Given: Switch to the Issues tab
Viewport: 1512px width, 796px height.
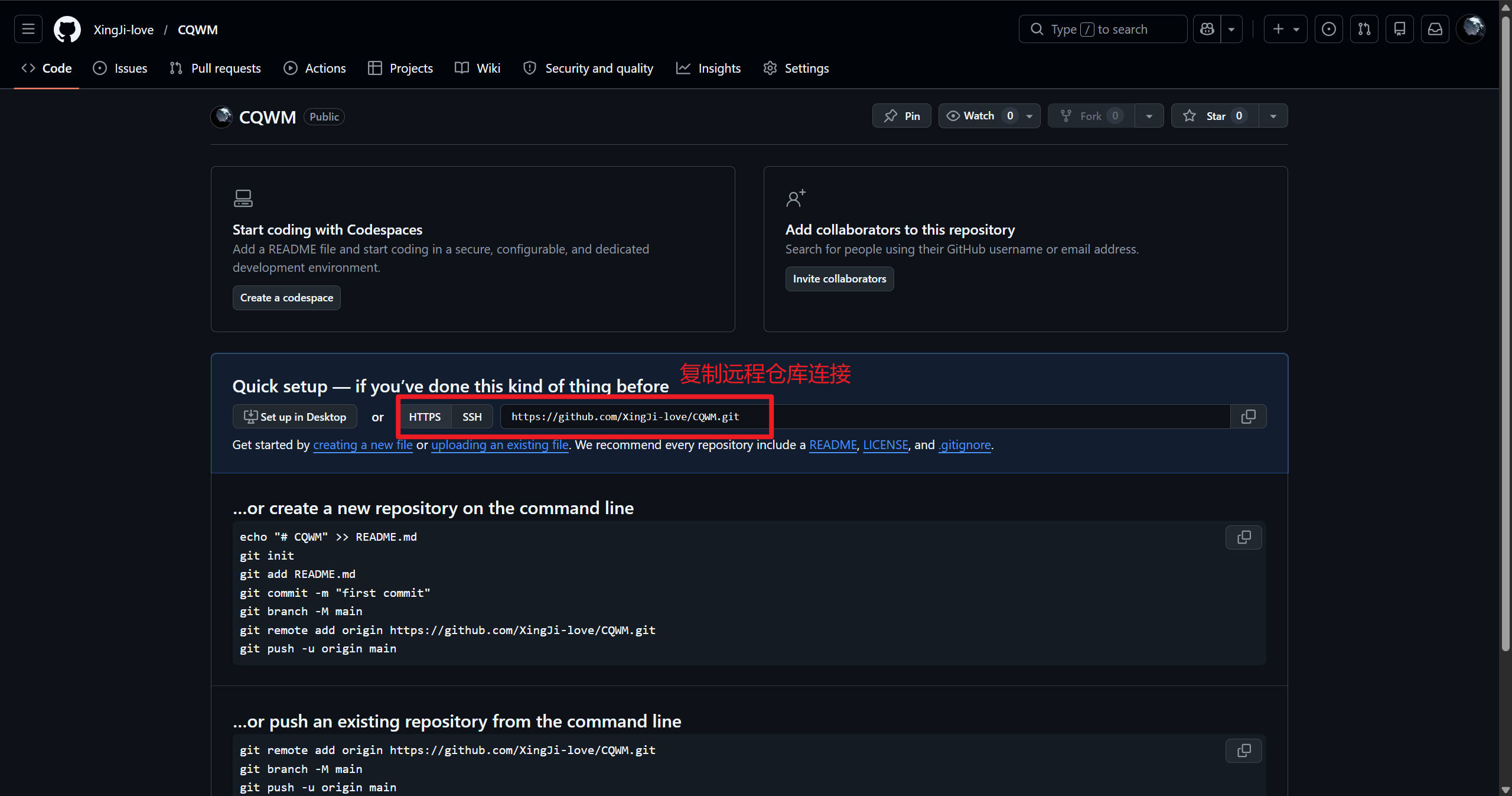Looking at the screenshot, I should [120, 68].
